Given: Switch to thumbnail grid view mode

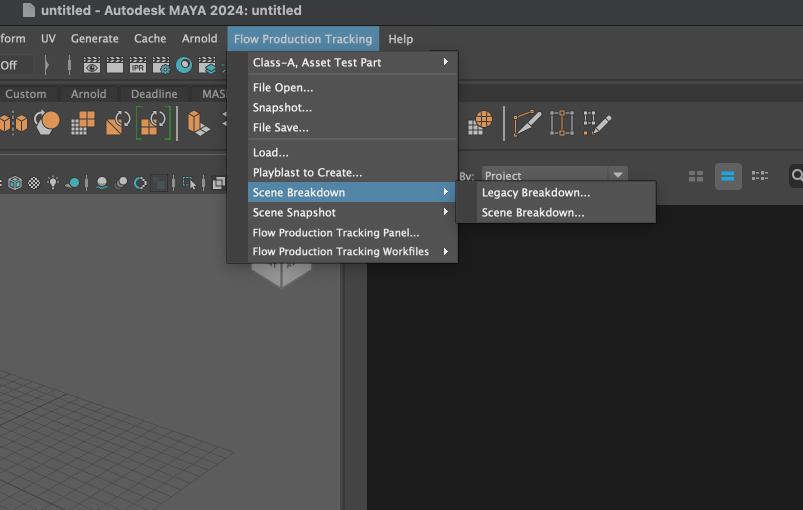Looking at the screenshot, I should tap(696, 176).
